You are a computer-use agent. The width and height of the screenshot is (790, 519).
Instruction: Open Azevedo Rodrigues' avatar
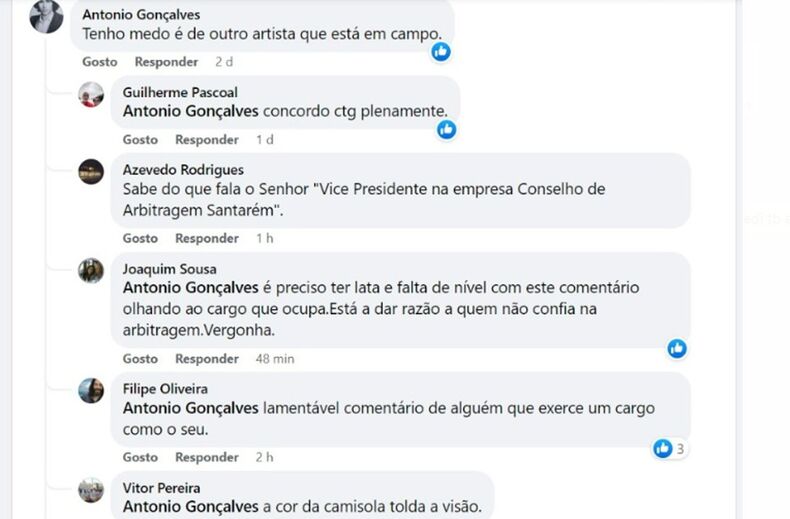91,171
